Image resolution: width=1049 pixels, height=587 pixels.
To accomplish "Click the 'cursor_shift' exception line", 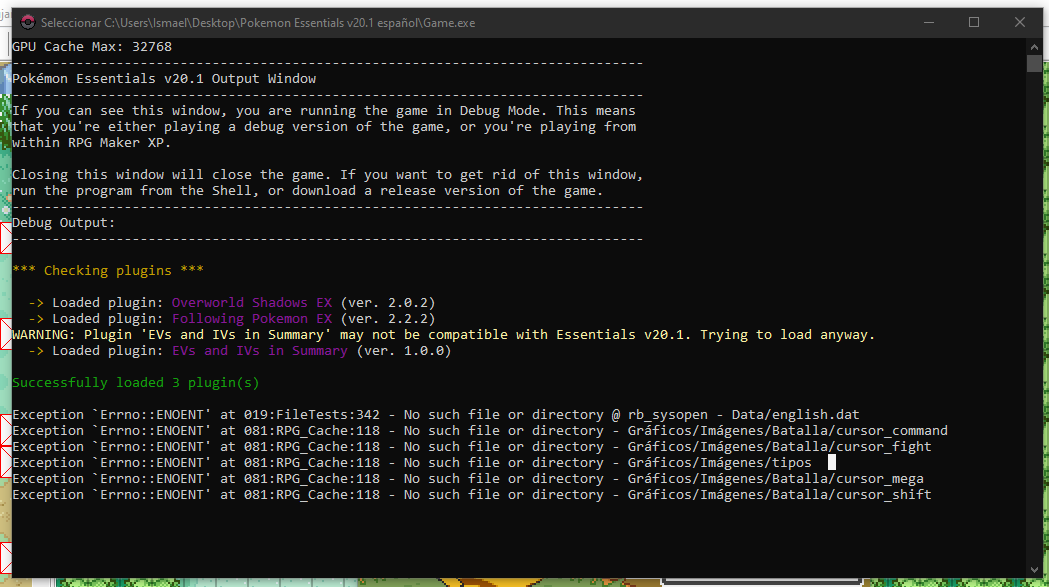I will coord(470,495).
